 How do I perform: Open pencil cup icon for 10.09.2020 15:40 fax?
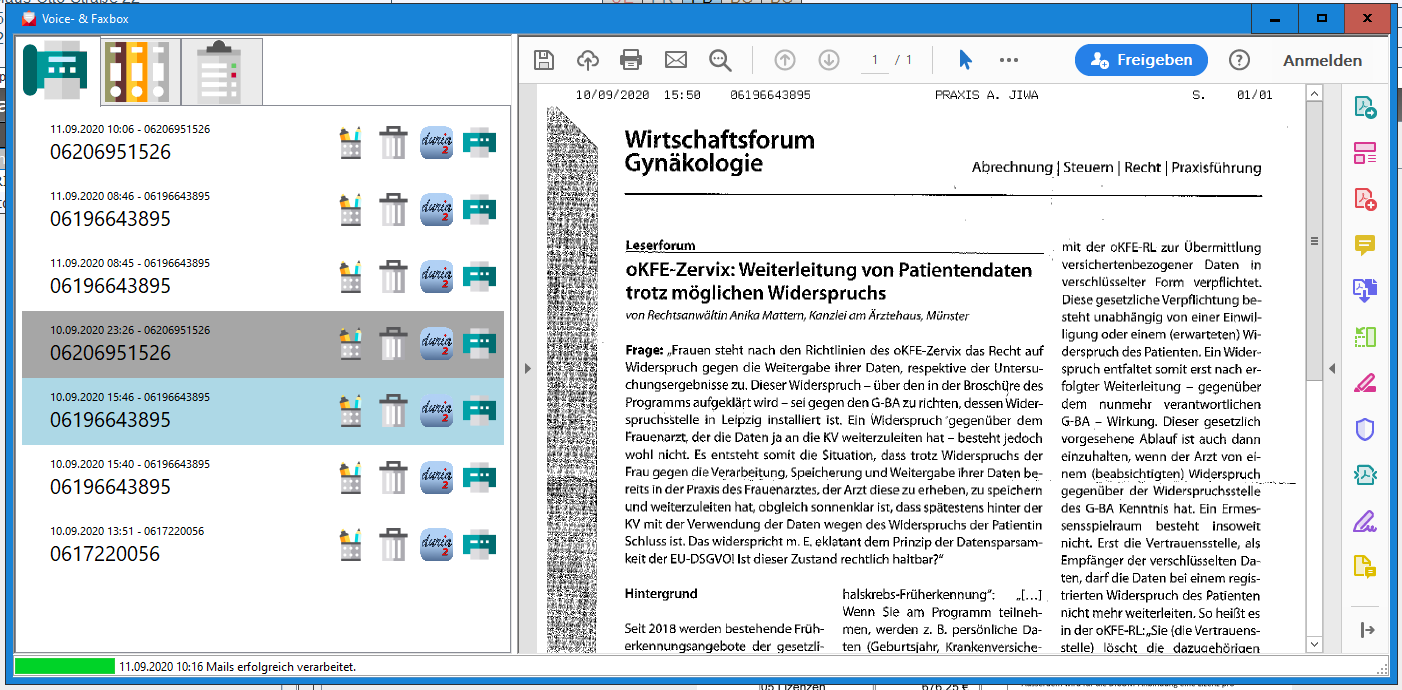[350, 478]
